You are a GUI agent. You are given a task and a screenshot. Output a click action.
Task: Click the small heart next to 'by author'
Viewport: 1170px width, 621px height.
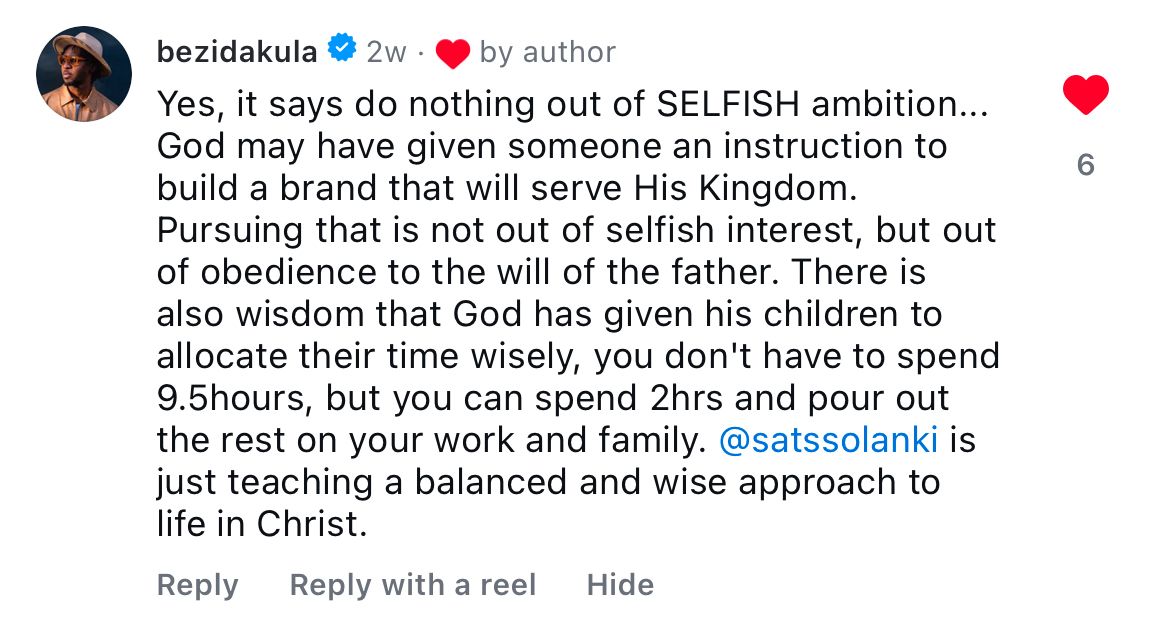(x=452, y=53)
